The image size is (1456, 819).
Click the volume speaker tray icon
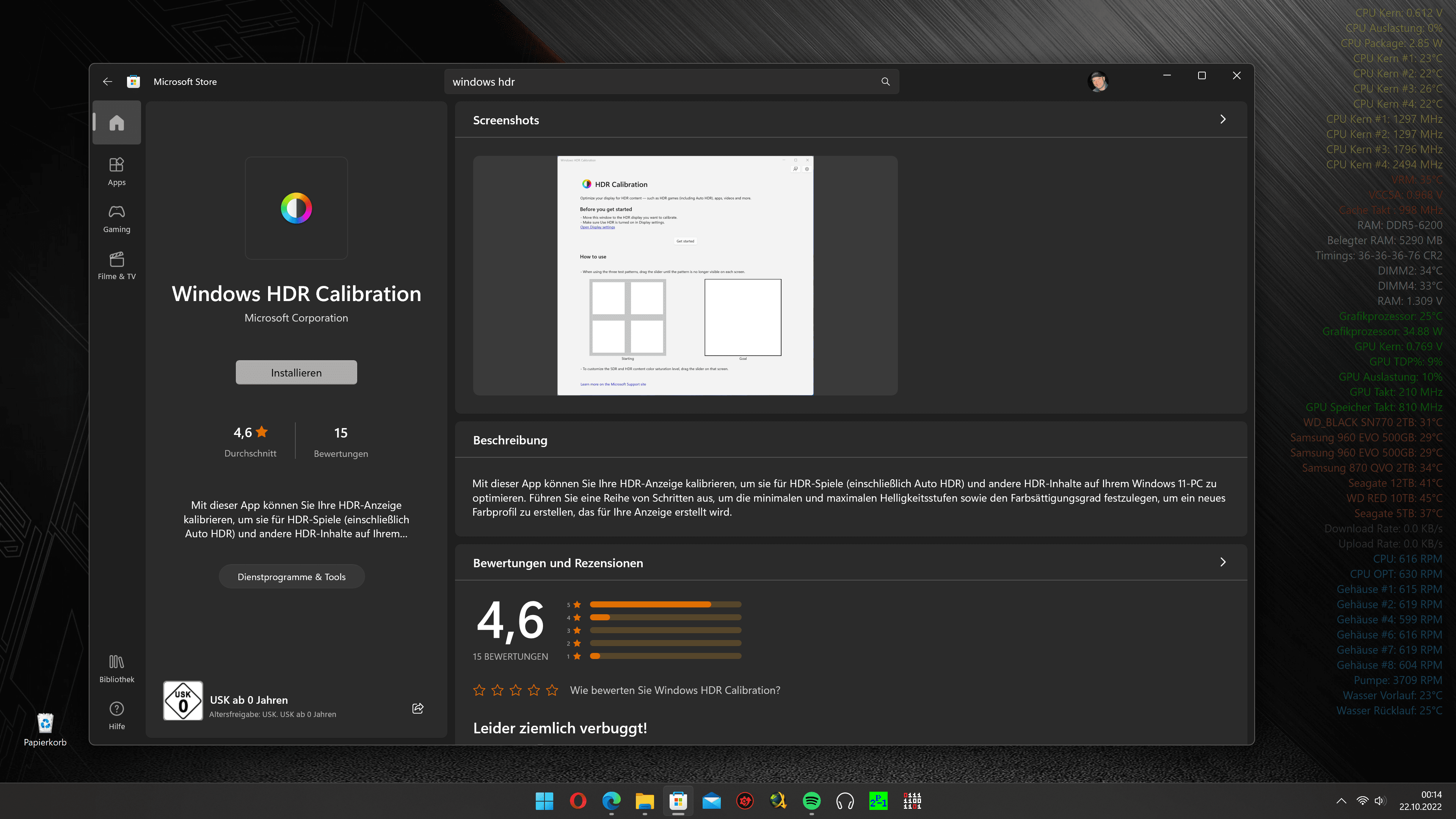coord(1380,801)
